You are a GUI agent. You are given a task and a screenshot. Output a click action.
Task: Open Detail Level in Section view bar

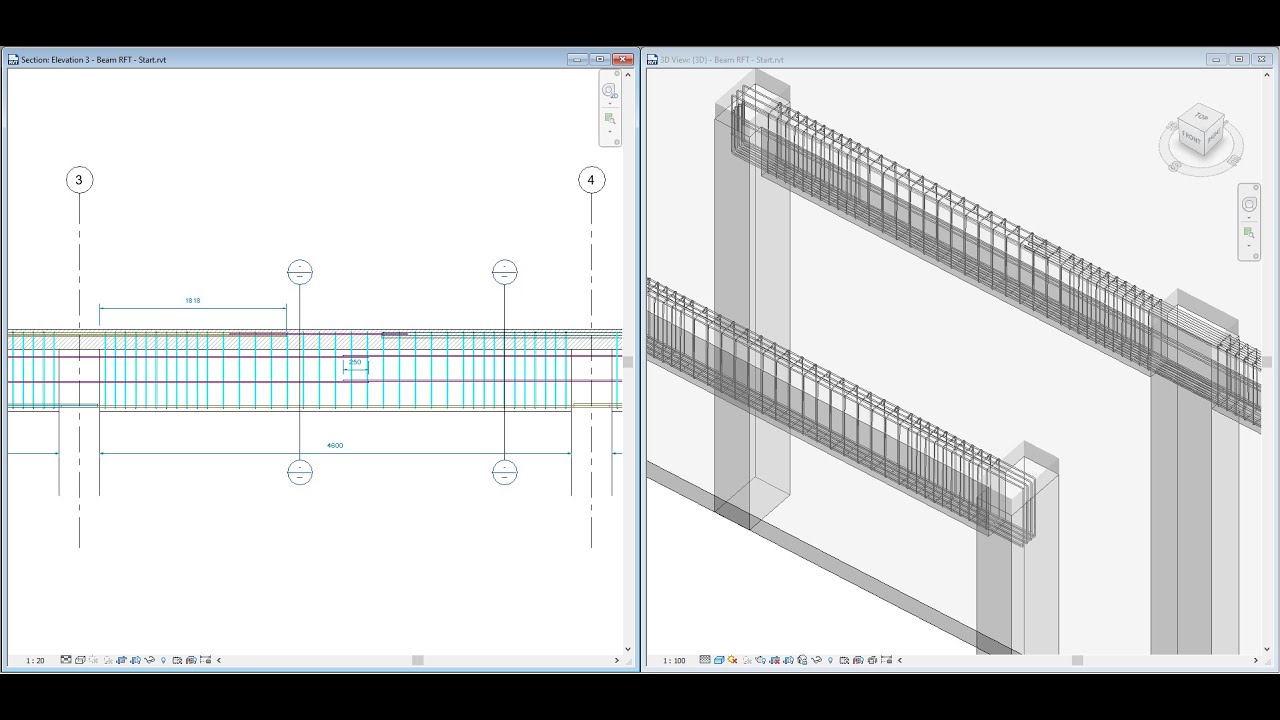pos(66,660)
